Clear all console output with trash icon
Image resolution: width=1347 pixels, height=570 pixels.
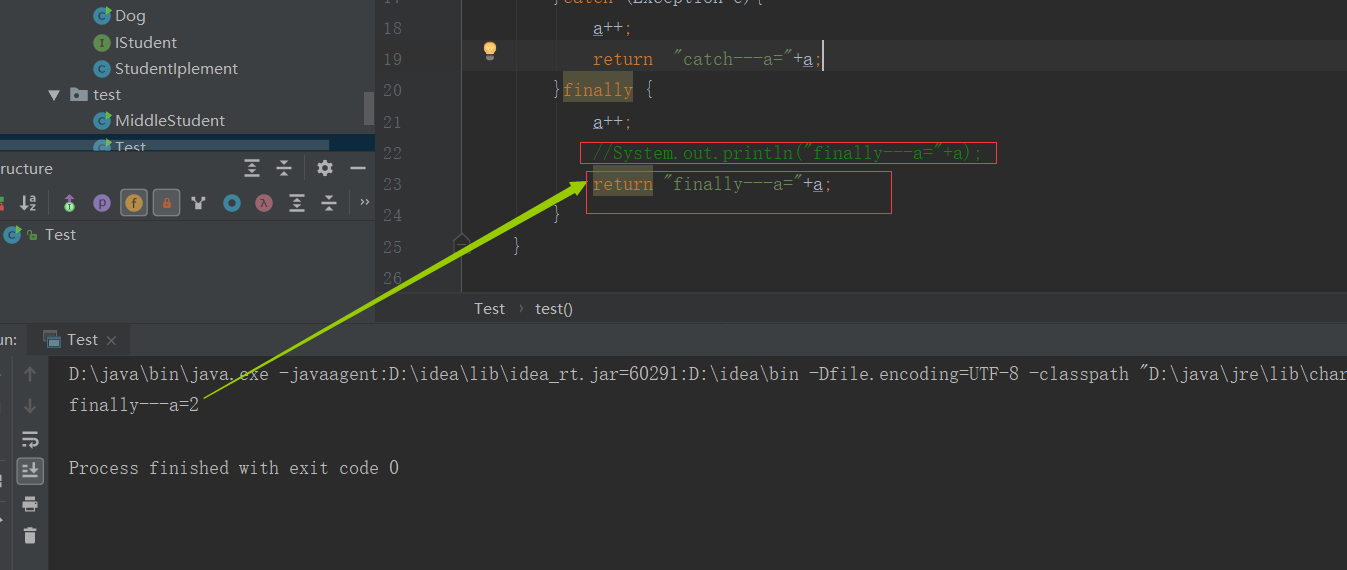click(30, 535)
